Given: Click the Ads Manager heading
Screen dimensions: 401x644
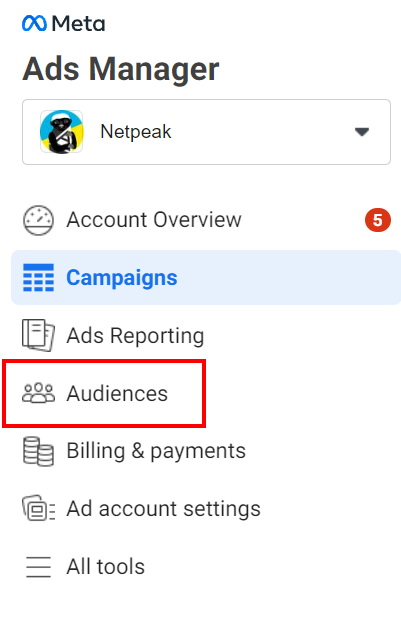Looking at the screenshot, I should (x=121, y=69).
